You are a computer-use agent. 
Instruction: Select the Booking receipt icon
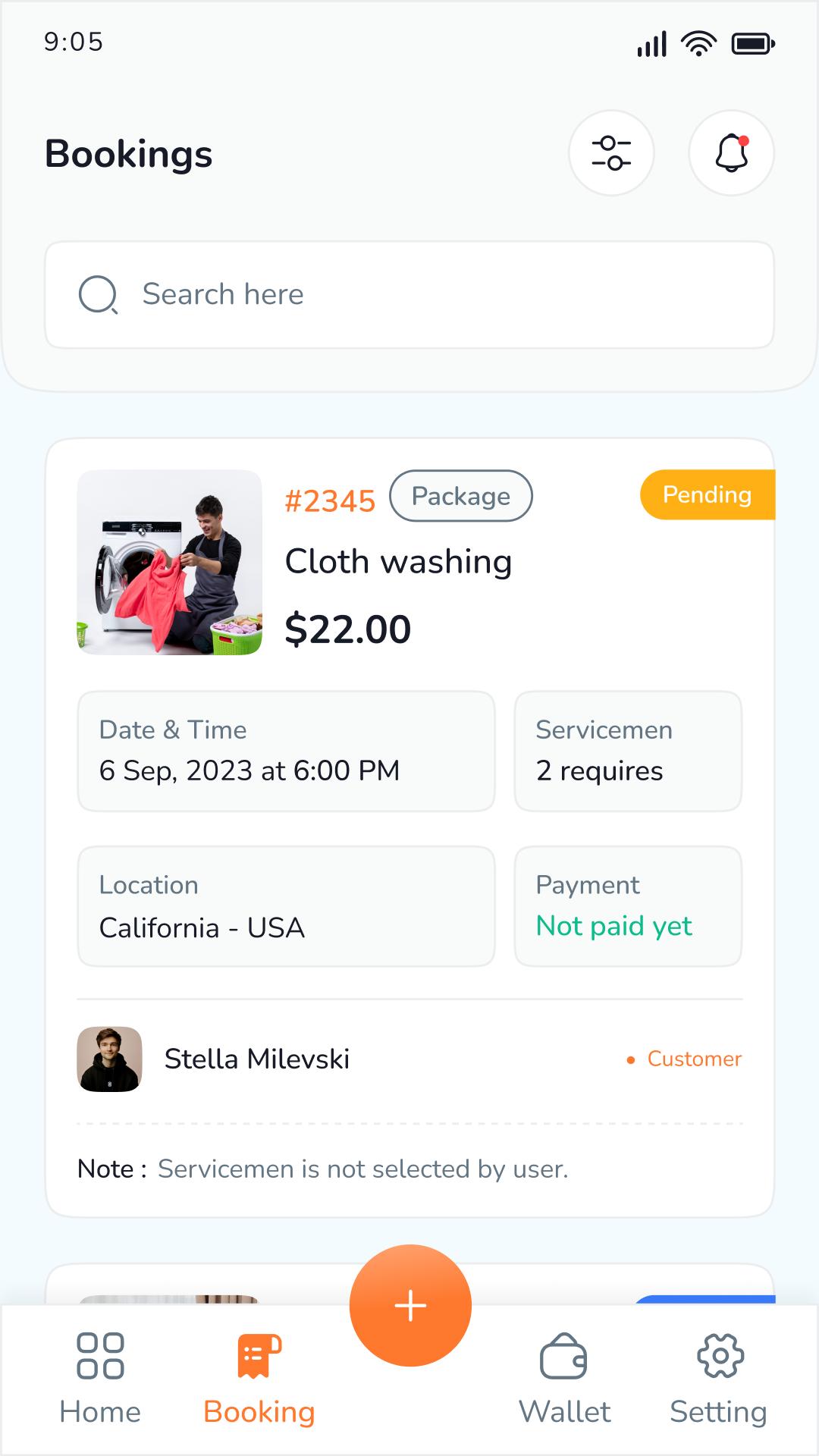pyautogui.click(x=259, y=1356)
